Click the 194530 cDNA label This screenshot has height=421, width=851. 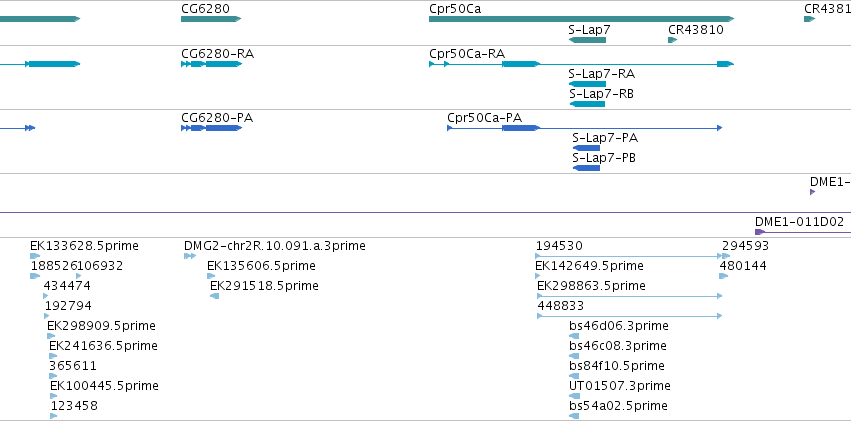[559, 246]
